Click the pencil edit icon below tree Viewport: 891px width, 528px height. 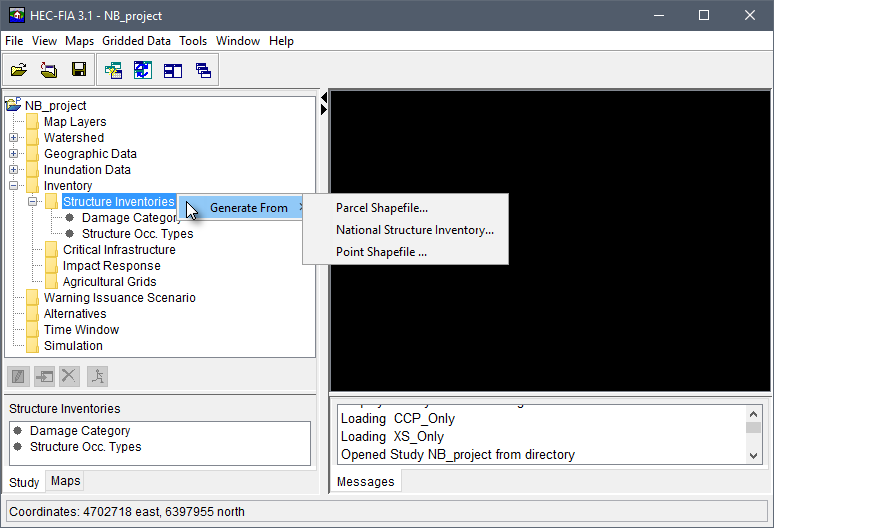[19, 376]
